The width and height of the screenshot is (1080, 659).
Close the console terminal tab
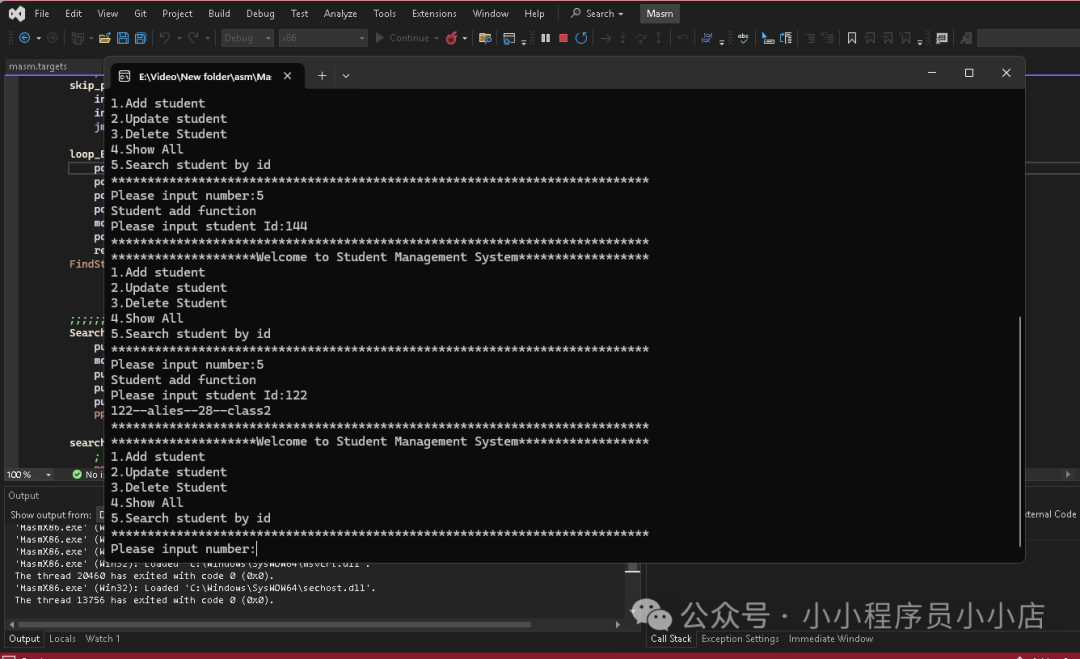(x=287, y=76)
